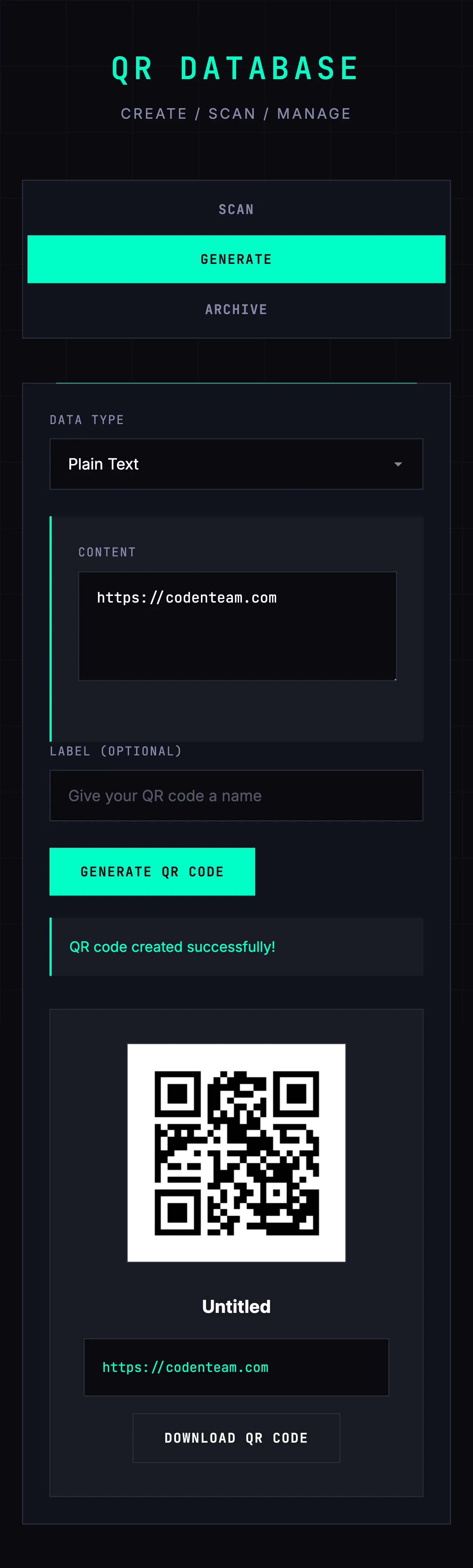
Task: Click the green codenteam.com URL text
Action: (185, 1367)
